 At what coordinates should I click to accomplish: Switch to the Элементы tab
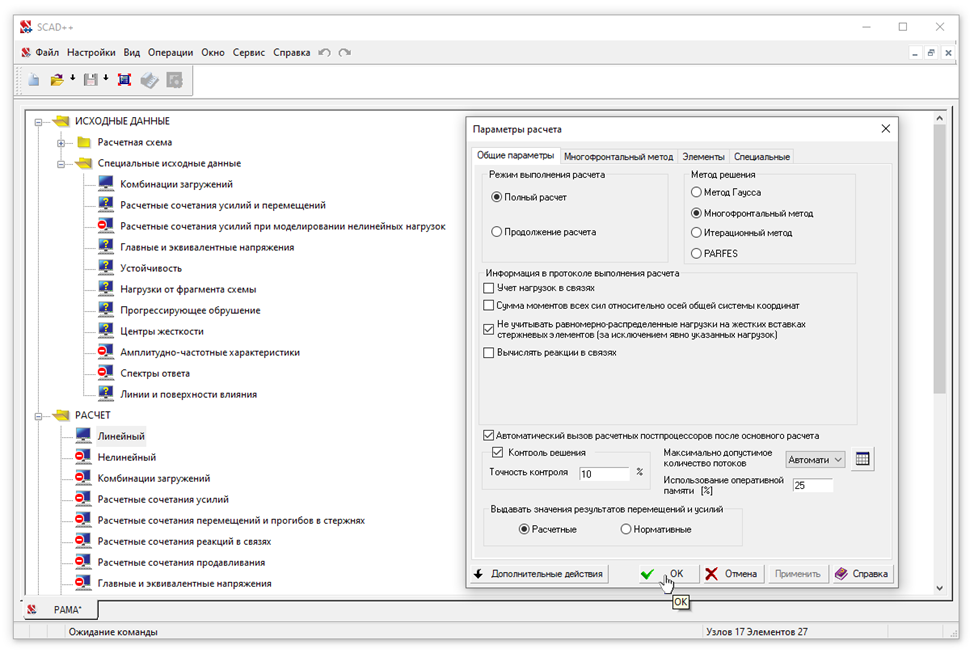703,157
